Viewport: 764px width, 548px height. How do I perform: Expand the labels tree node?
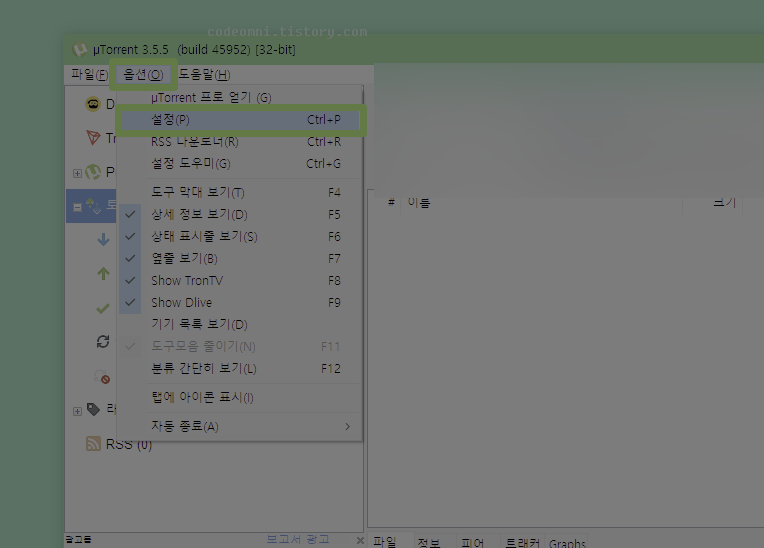click(x=77, y=411)
